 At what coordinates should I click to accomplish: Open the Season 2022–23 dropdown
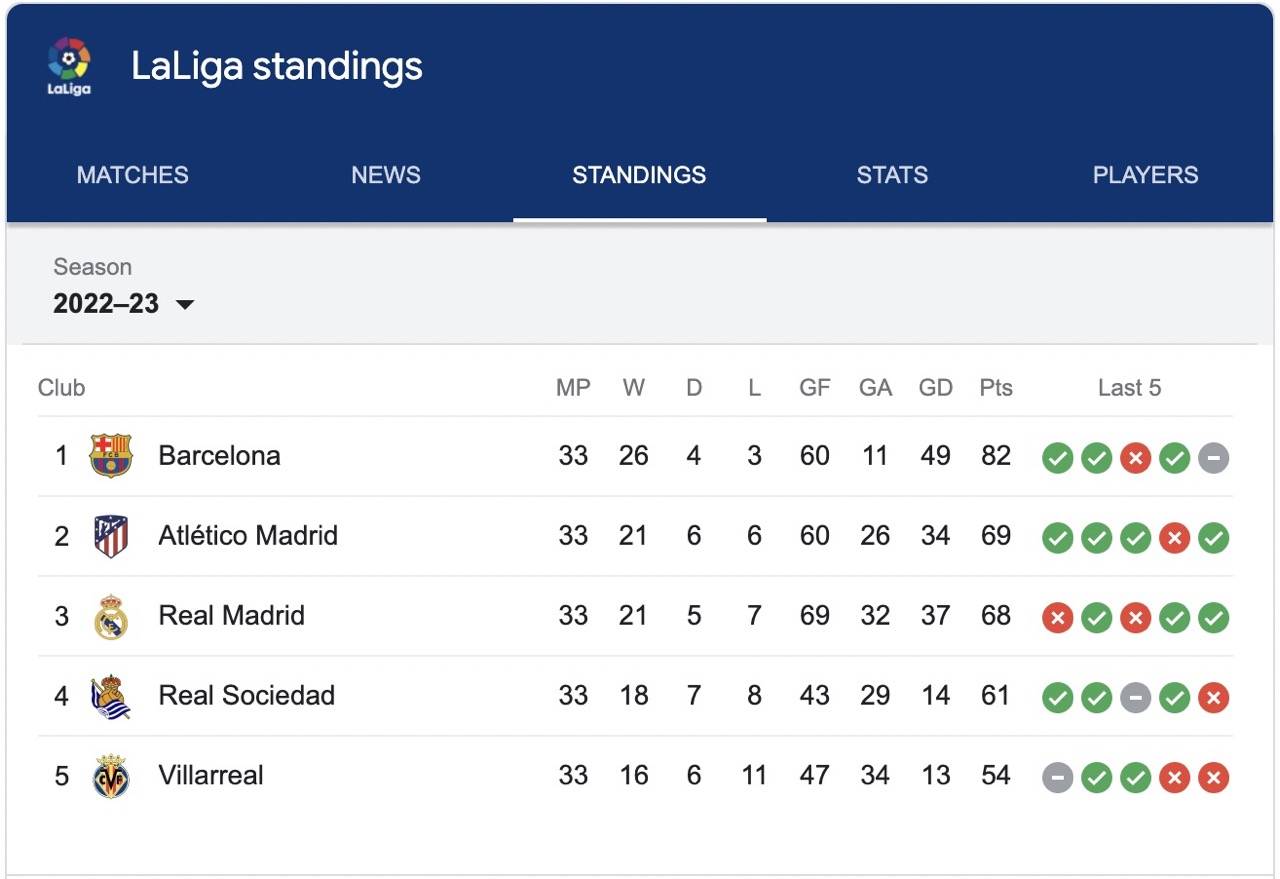click(107, 303)
